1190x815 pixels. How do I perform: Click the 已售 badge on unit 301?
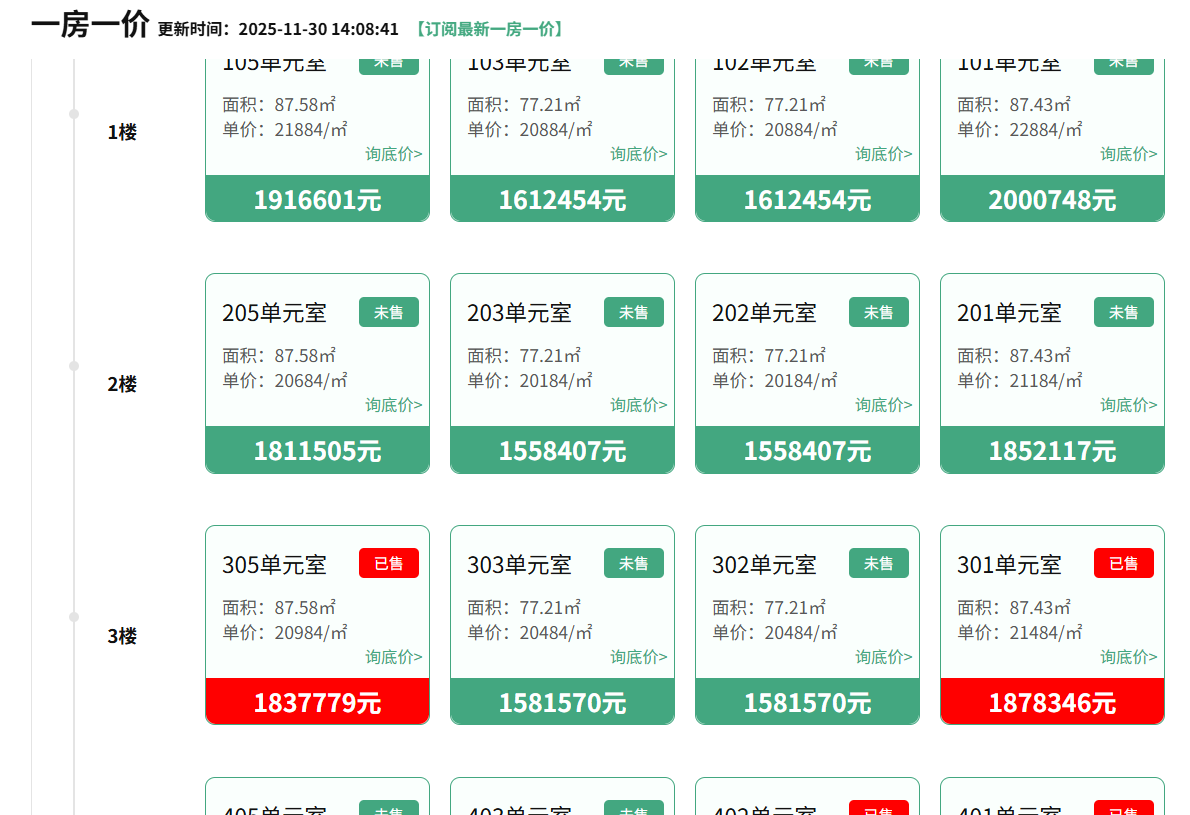1123,563
